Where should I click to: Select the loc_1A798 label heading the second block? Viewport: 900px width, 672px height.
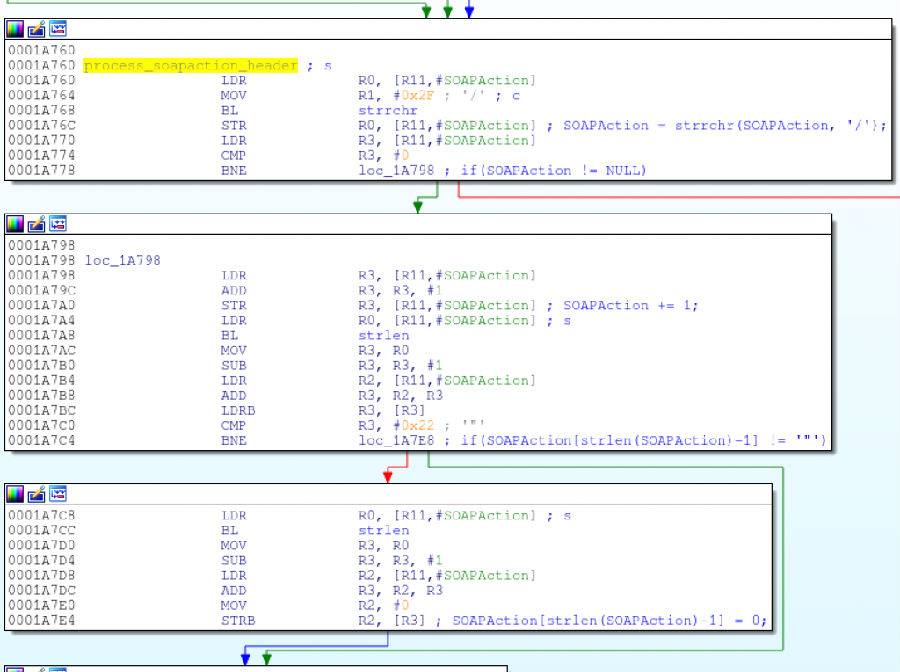click(x=123, y=260)
